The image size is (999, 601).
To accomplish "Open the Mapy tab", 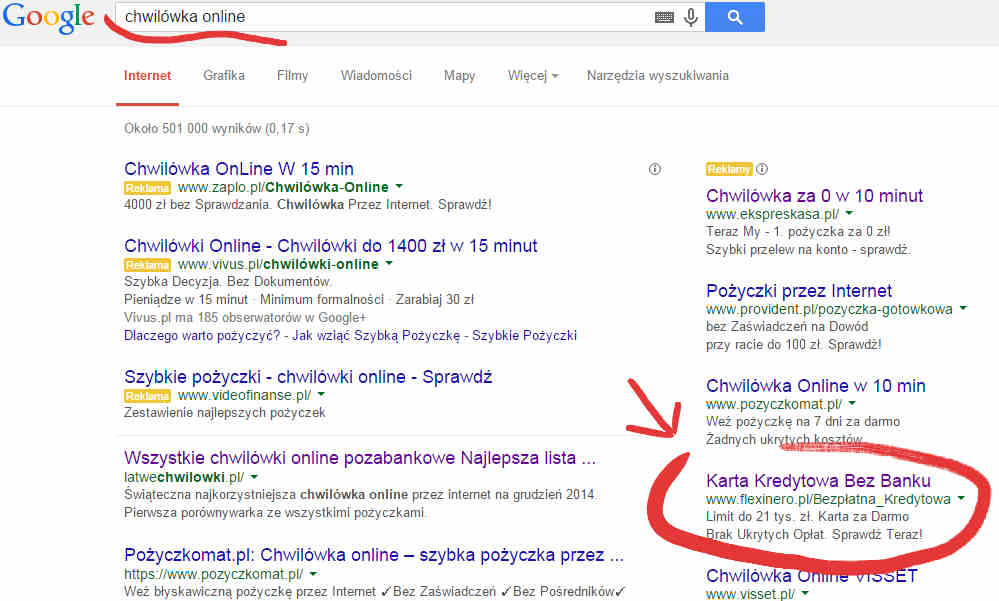I will 459,75.
